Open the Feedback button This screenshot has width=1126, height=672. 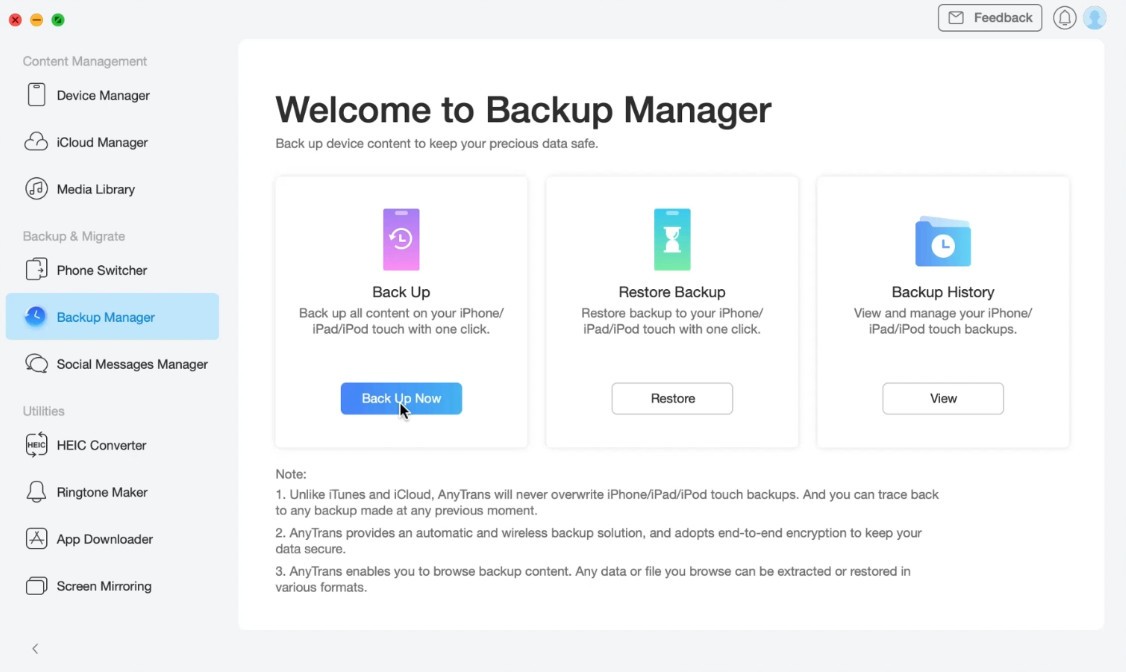tap(990, 18)
